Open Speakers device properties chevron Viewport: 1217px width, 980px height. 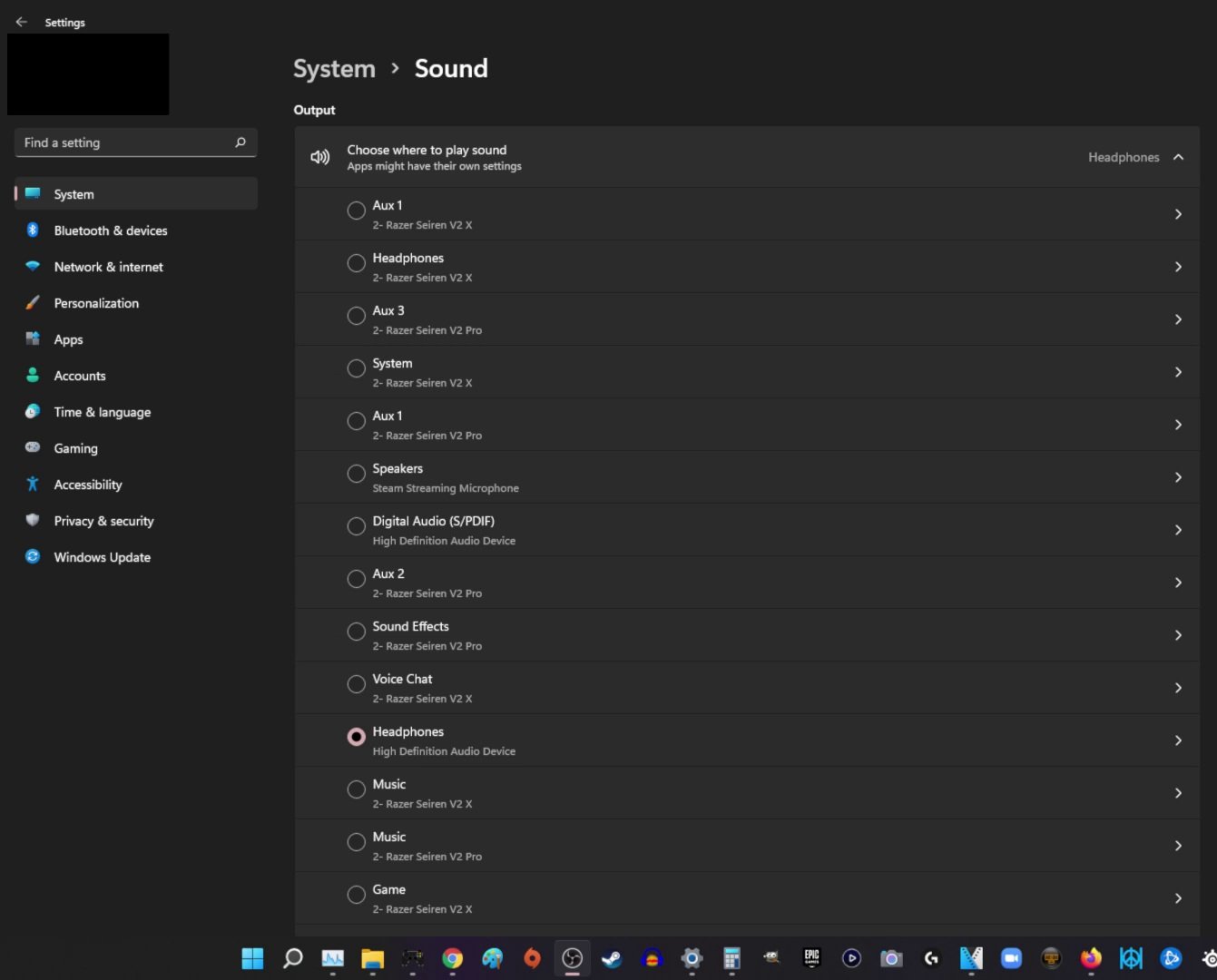click(1178, 477)
